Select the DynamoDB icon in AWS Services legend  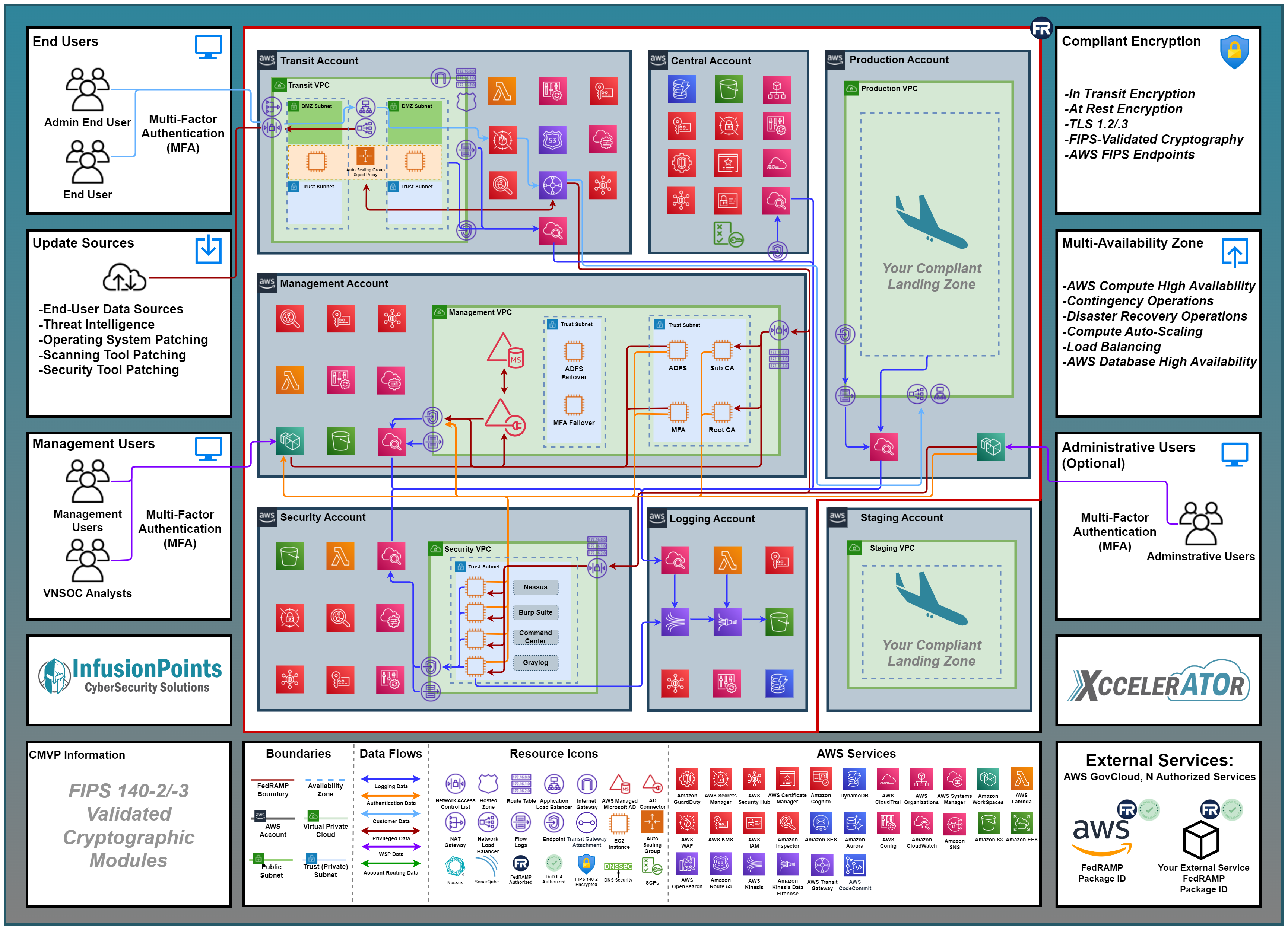click(854, 779)
